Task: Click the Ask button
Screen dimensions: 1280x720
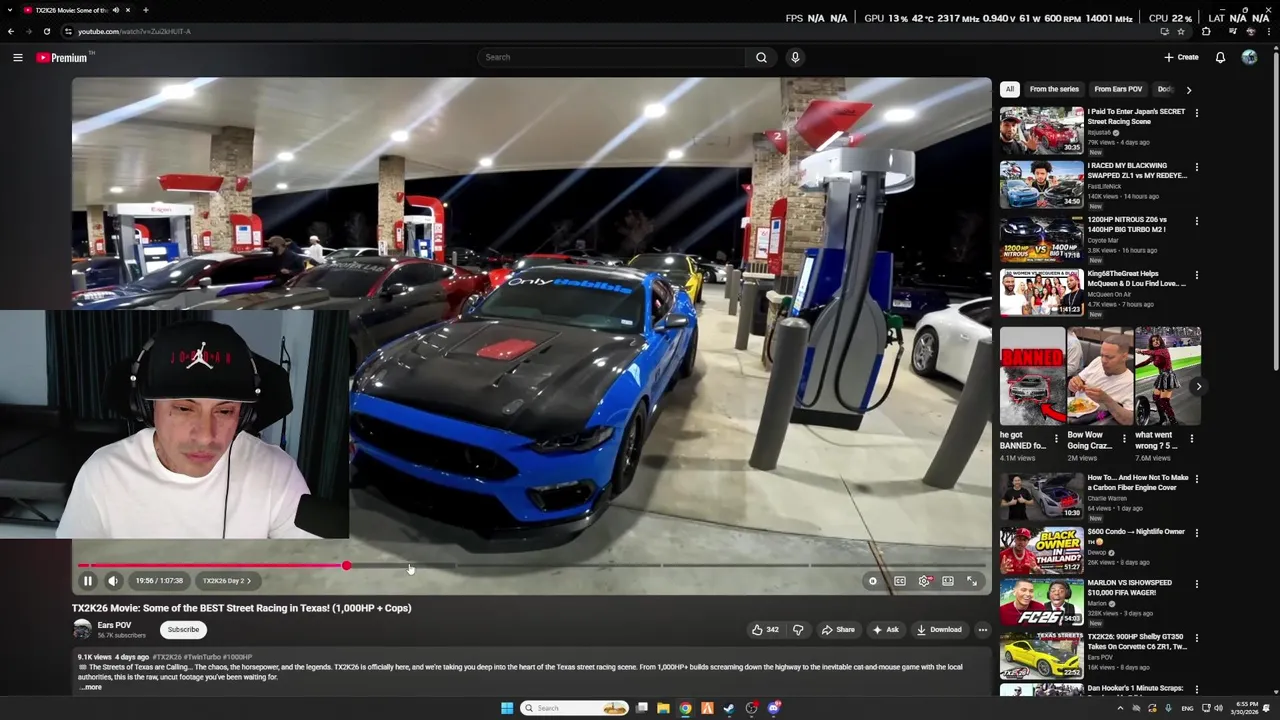Action: point(885,630)
